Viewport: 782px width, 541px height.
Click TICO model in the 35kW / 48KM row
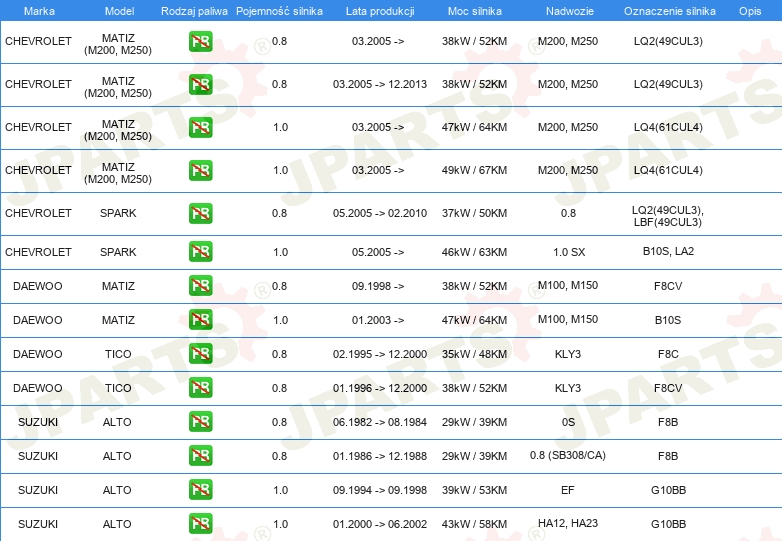point(118,354)
